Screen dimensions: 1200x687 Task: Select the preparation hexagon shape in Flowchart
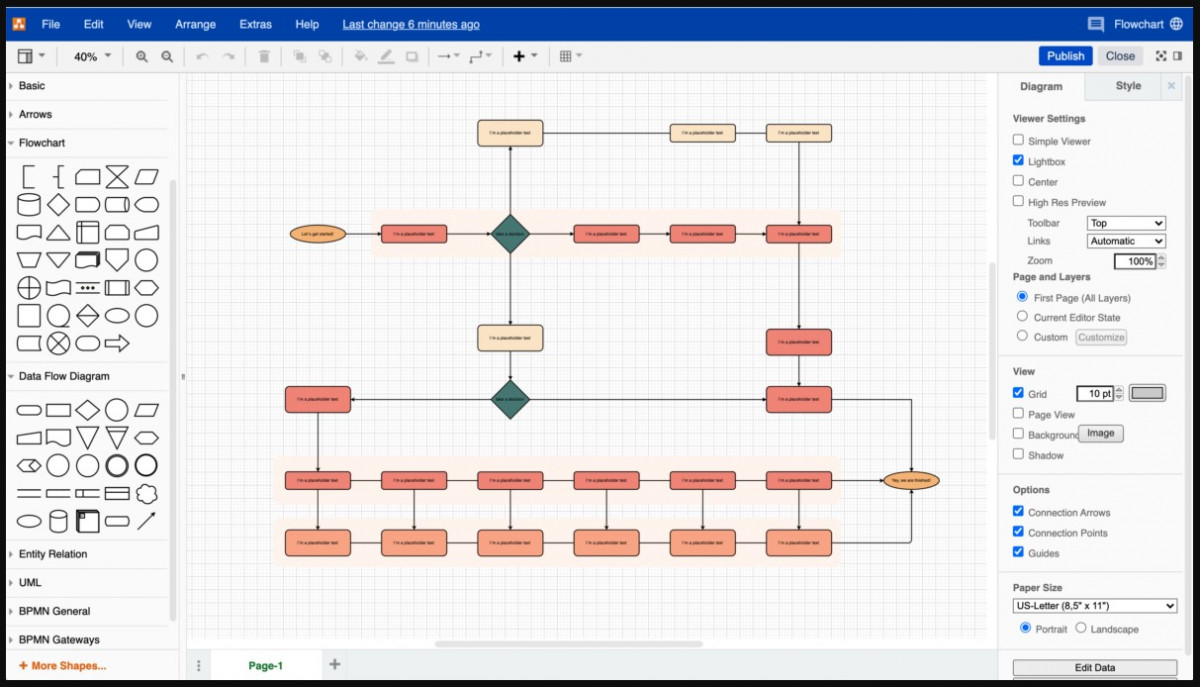click(x=146, y=288)
